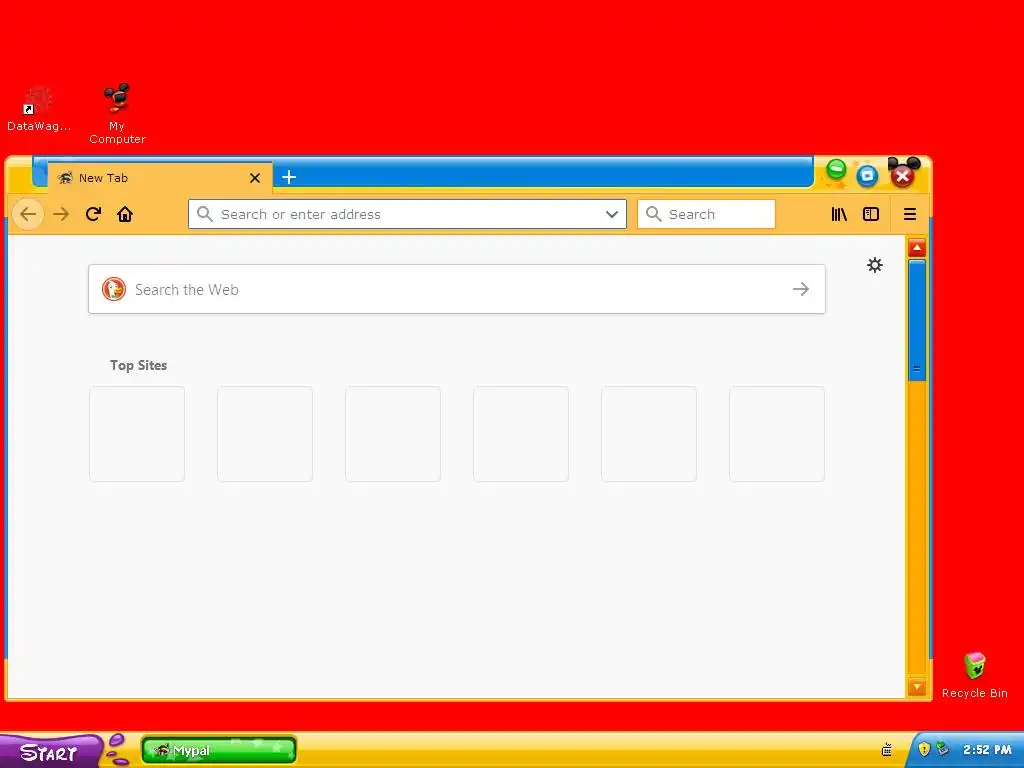Click the Mypal taskbar button
This screenshot has height=768, width=1024.
pyautogui.click(x=219, y=750)
